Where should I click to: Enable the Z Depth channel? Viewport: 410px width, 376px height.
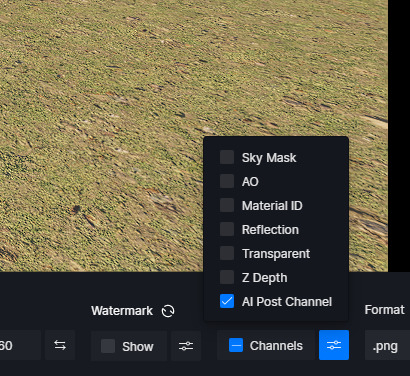pos(227,277)
